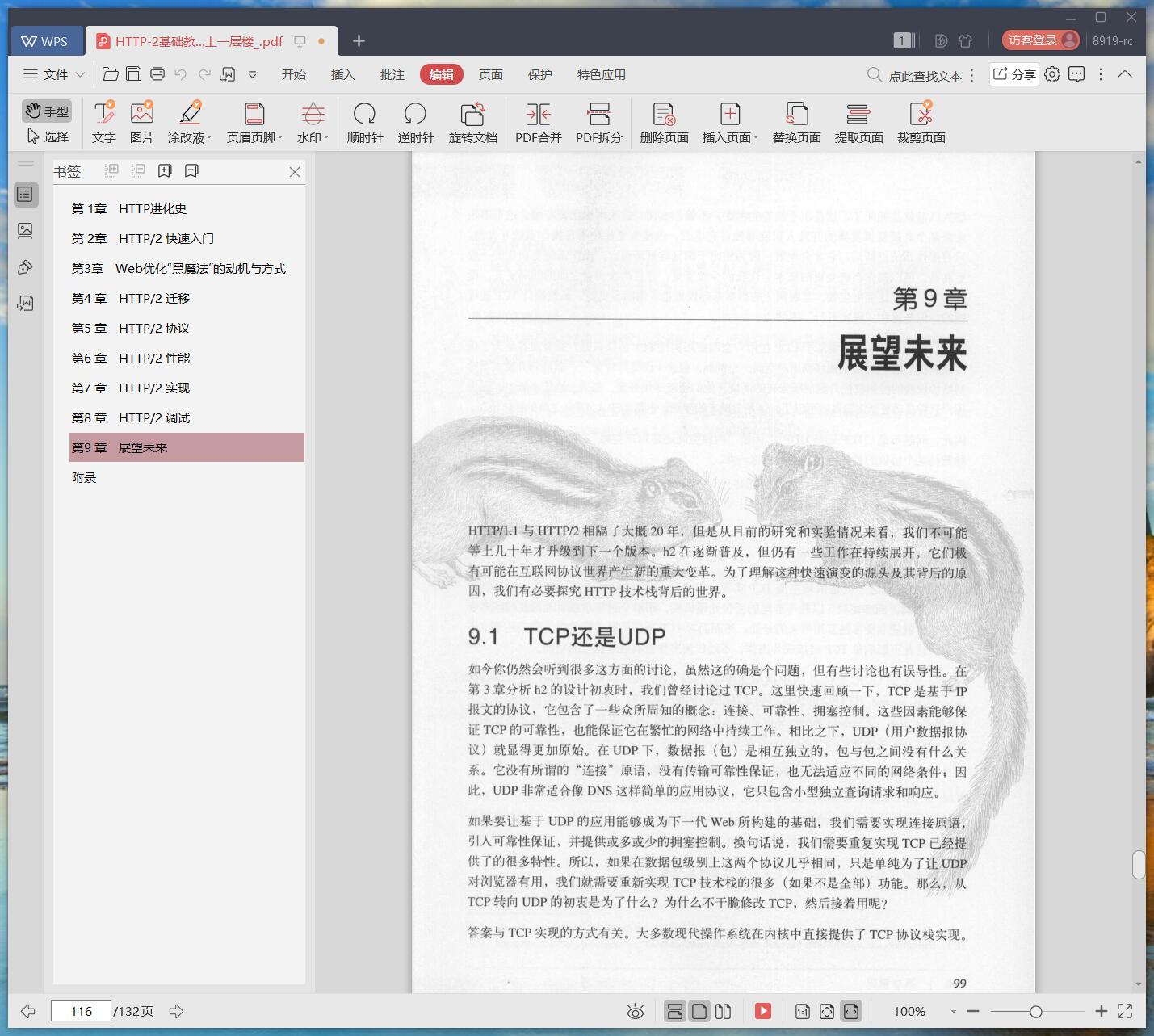Image resolution: width=1154 pixels, height=1036 pixels.
Task: Expand the quick access toolbar dropdown arrow
Action: 253,74
